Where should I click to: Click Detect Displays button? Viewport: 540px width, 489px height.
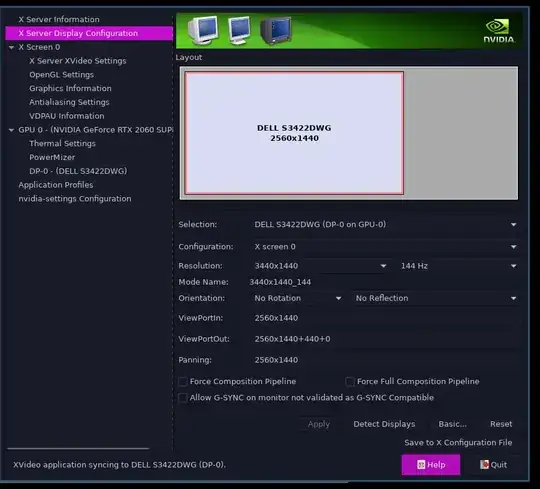[x=384, y=424]
